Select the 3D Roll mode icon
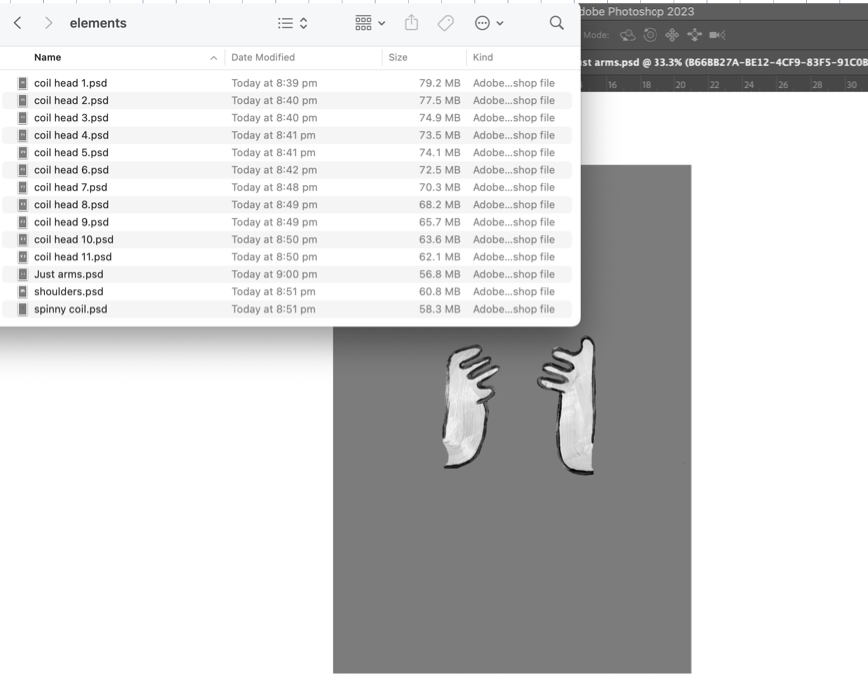 650,35
